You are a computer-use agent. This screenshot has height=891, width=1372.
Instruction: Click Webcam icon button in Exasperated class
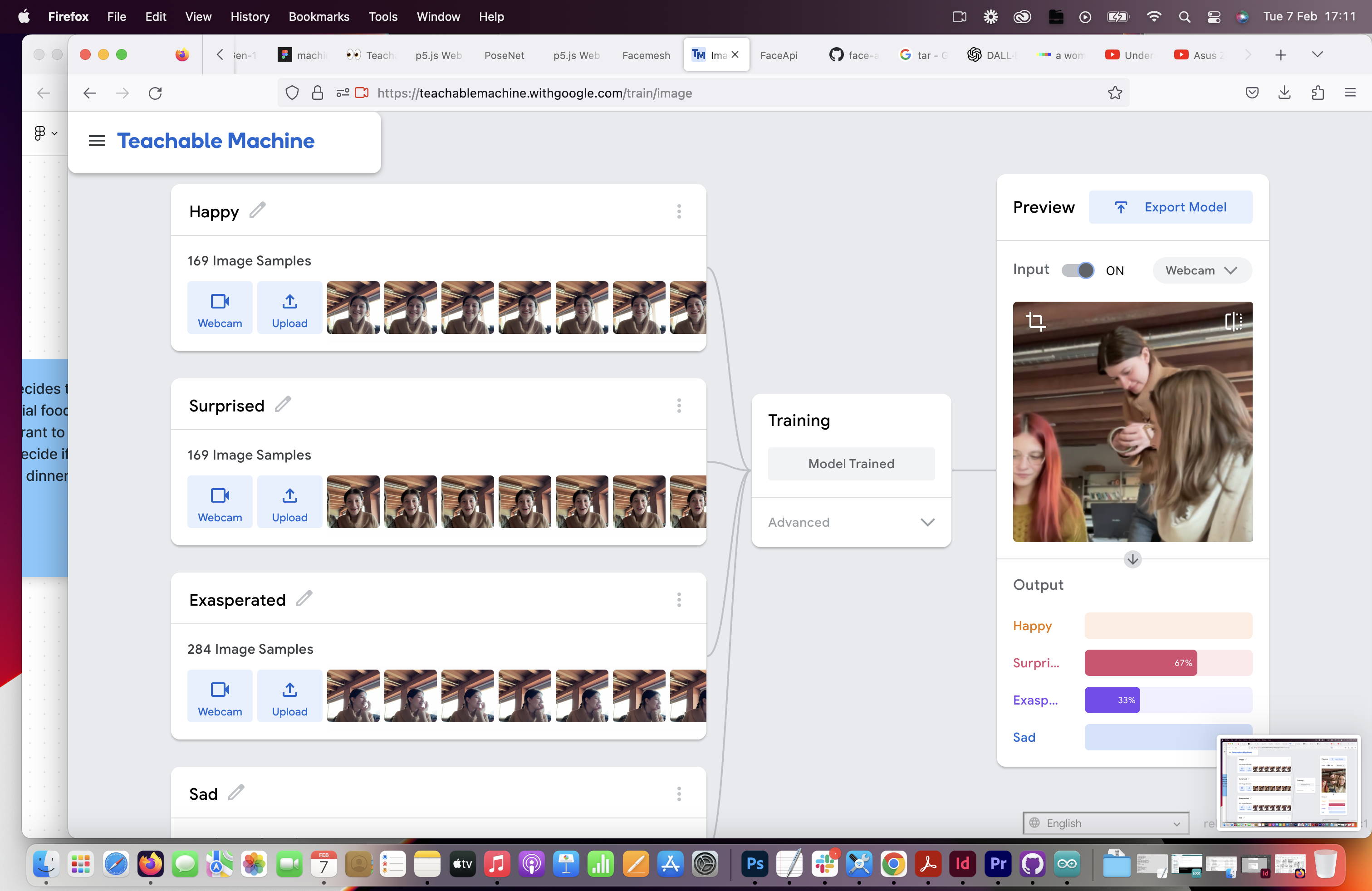(220, 695)
